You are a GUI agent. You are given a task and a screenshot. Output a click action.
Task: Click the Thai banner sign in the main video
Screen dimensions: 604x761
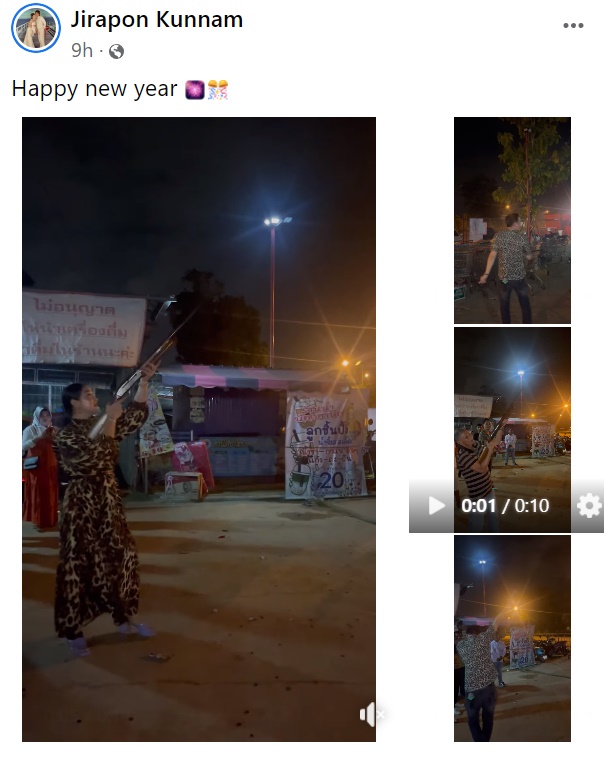[84, 328]
